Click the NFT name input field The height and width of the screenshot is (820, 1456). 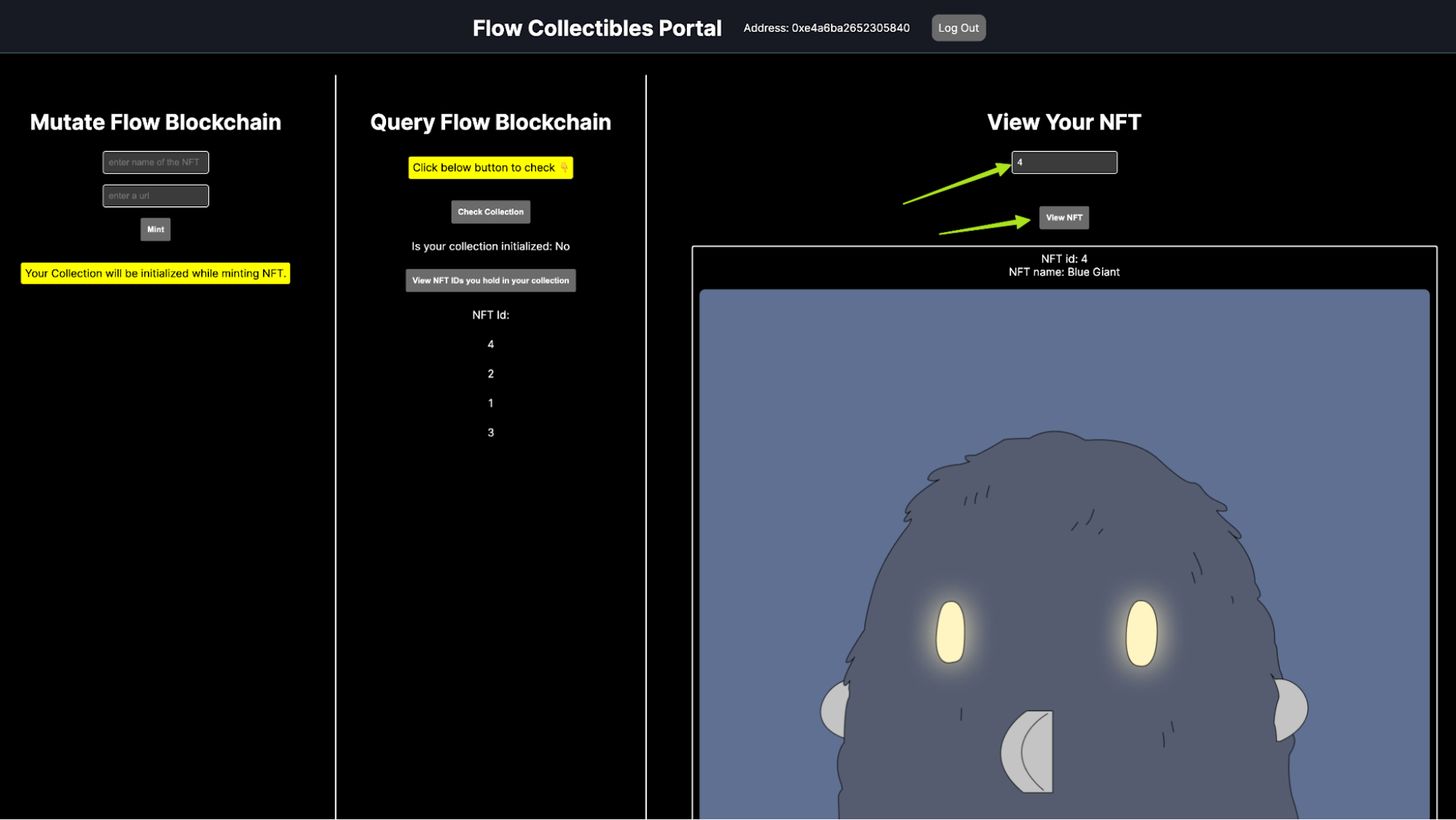[155, 162]
